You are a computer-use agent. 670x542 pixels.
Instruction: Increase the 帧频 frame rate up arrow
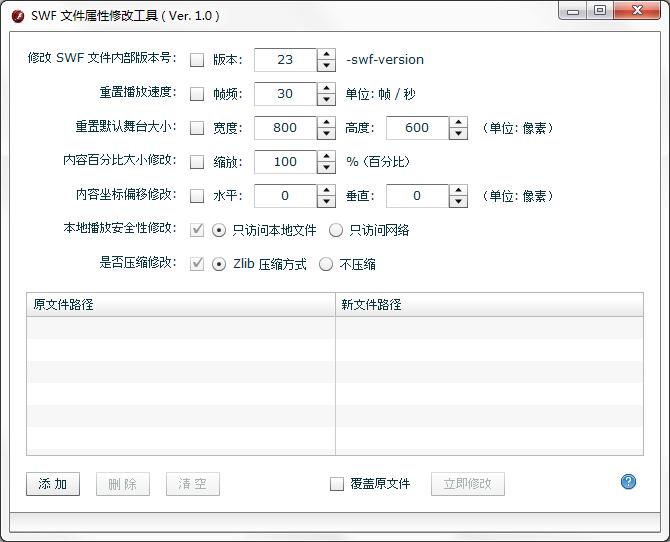[326, 88]
